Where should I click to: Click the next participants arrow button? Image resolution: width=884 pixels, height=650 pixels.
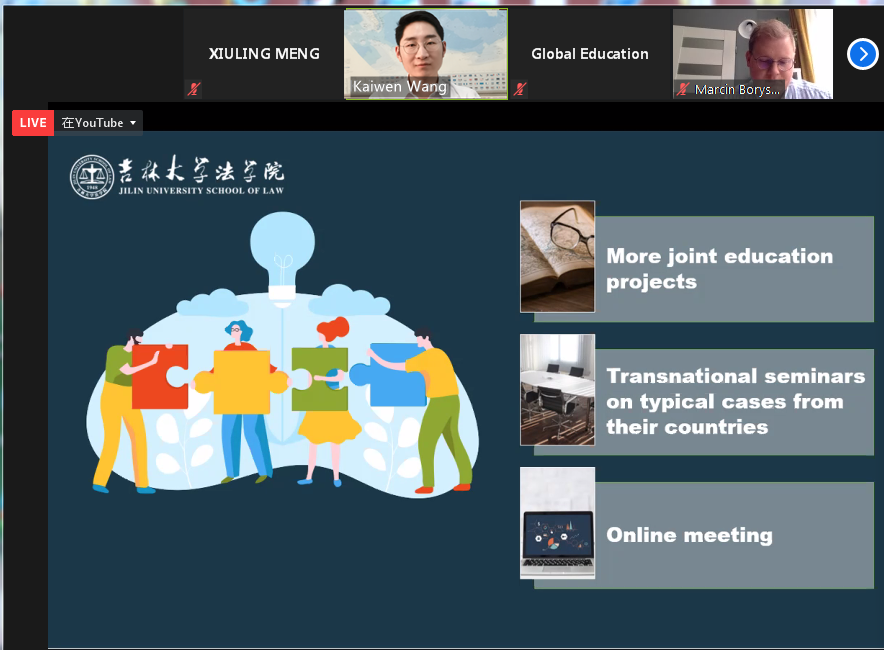pos(862,54)
